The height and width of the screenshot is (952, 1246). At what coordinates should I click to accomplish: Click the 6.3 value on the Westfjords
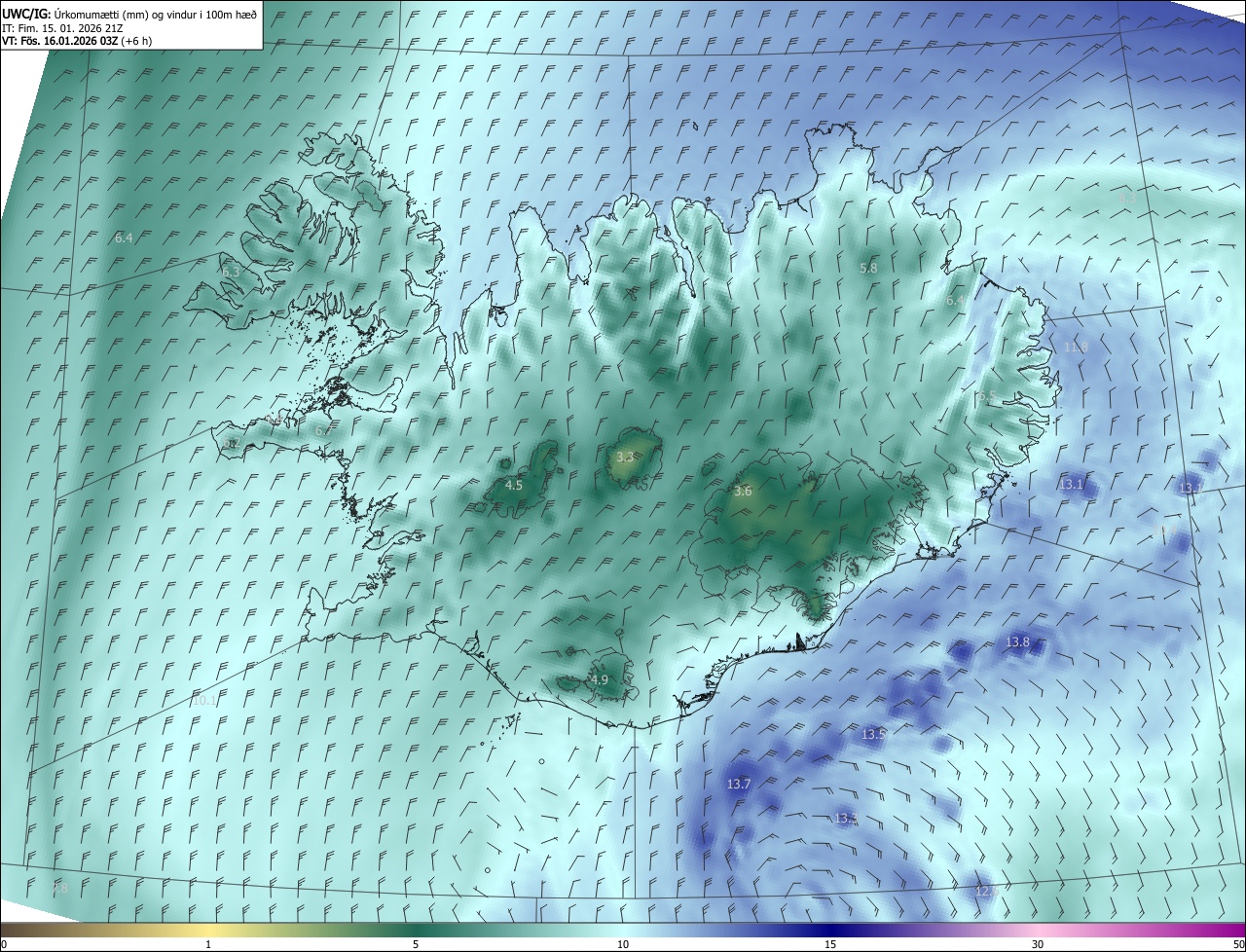(x=231, y=272)
